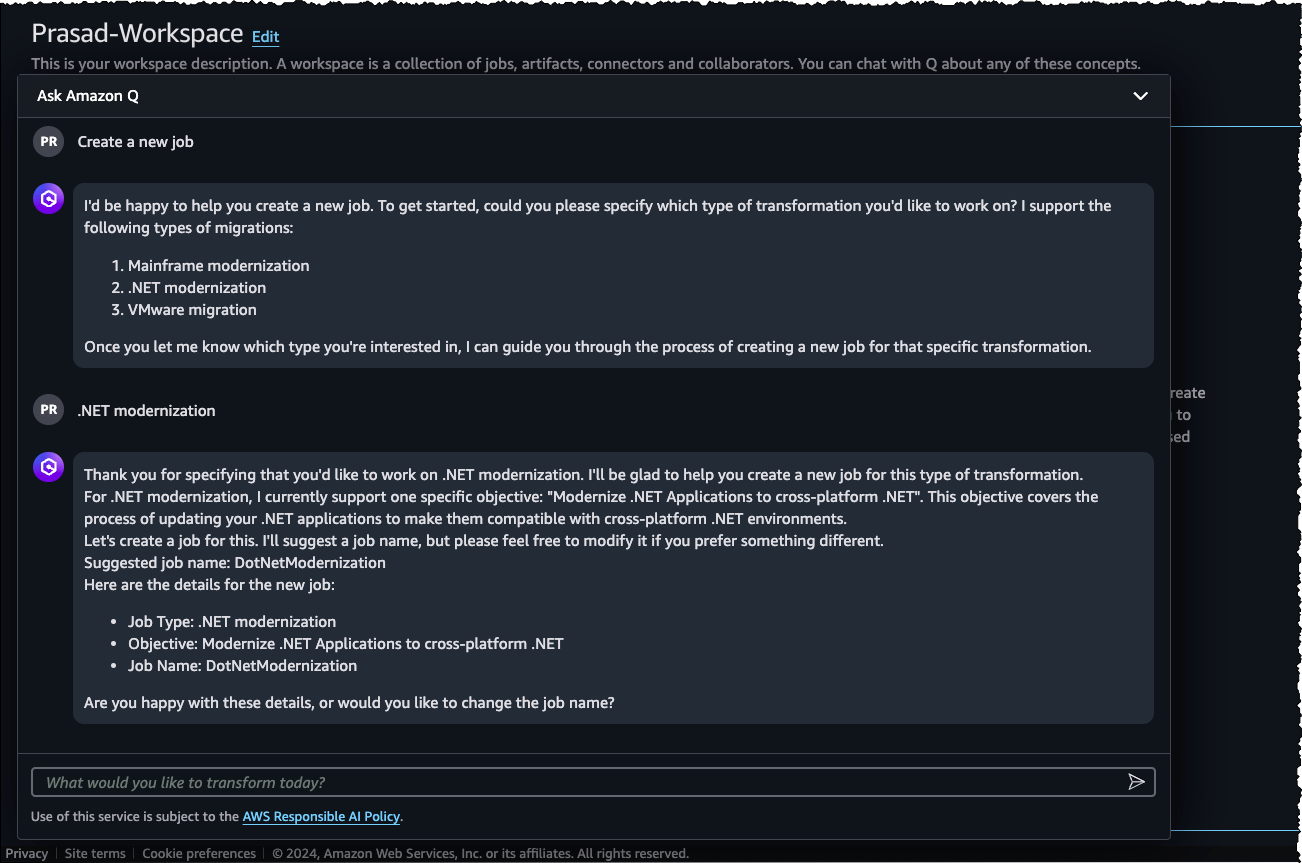Click the "Job Type: .NET modernization" bullet
Image resolution: width=1302 pixels, height=863 pixels.
click(x=232, y=622)
